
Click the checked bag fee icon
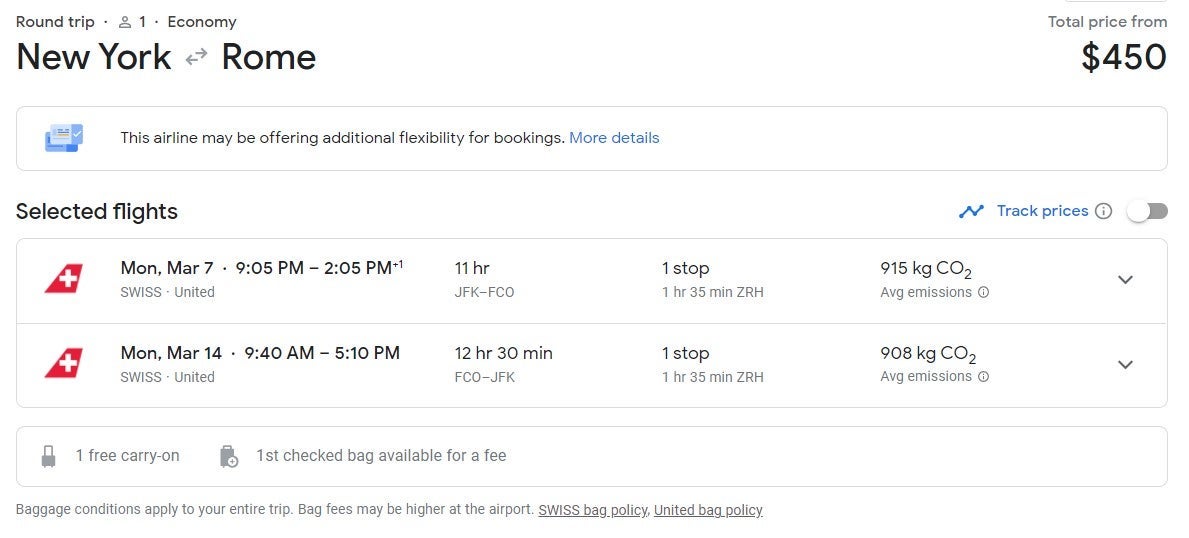coord(229,456)
